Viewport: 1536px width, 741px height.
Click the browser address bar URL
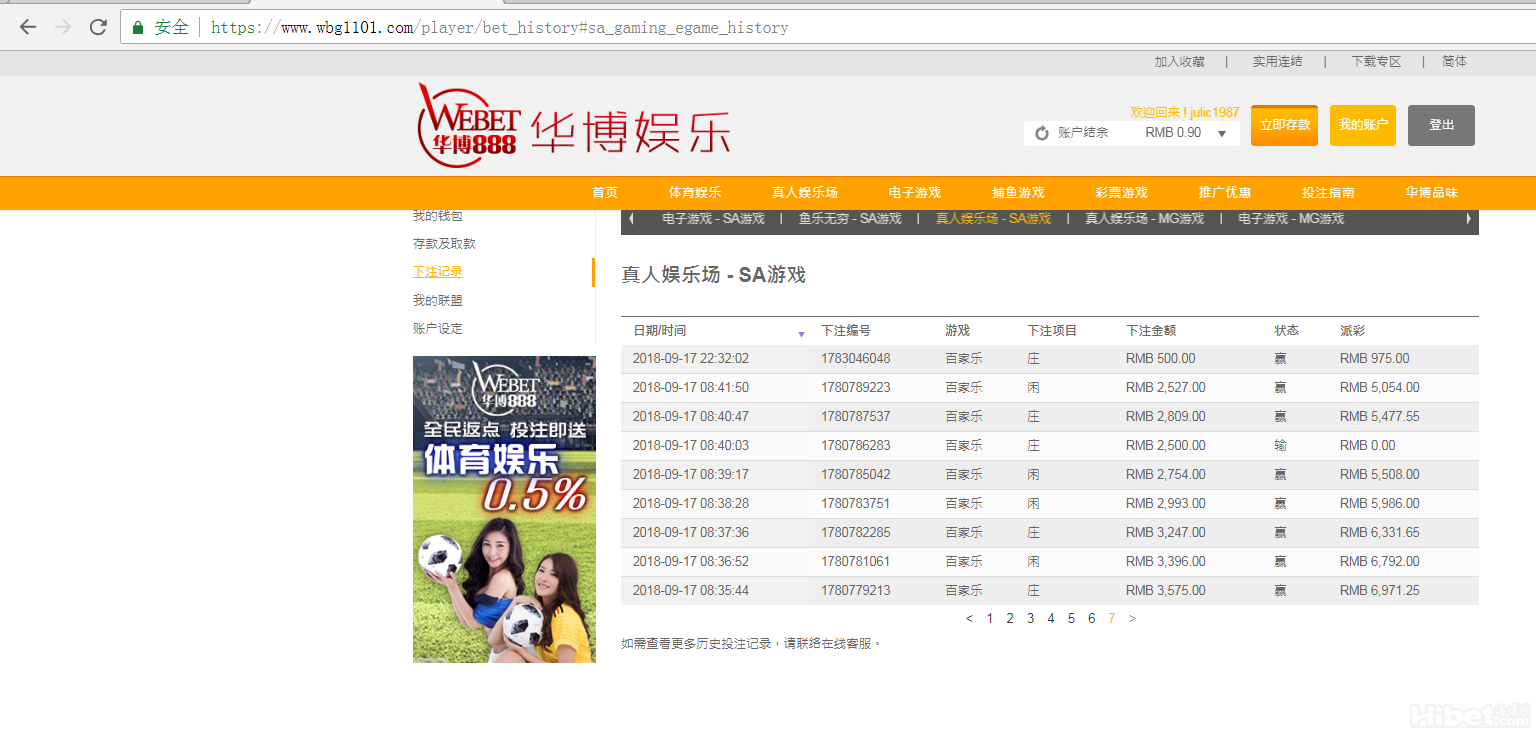(500, 28)
